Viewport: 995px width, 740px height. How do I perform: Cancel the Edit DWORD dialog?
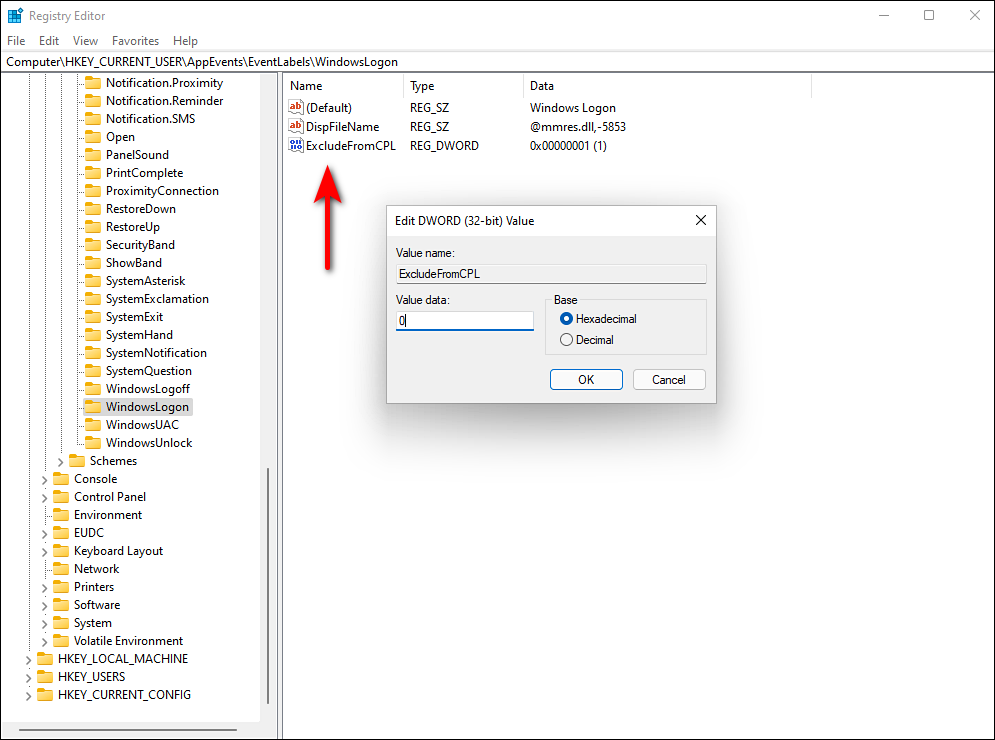point(669,380)
